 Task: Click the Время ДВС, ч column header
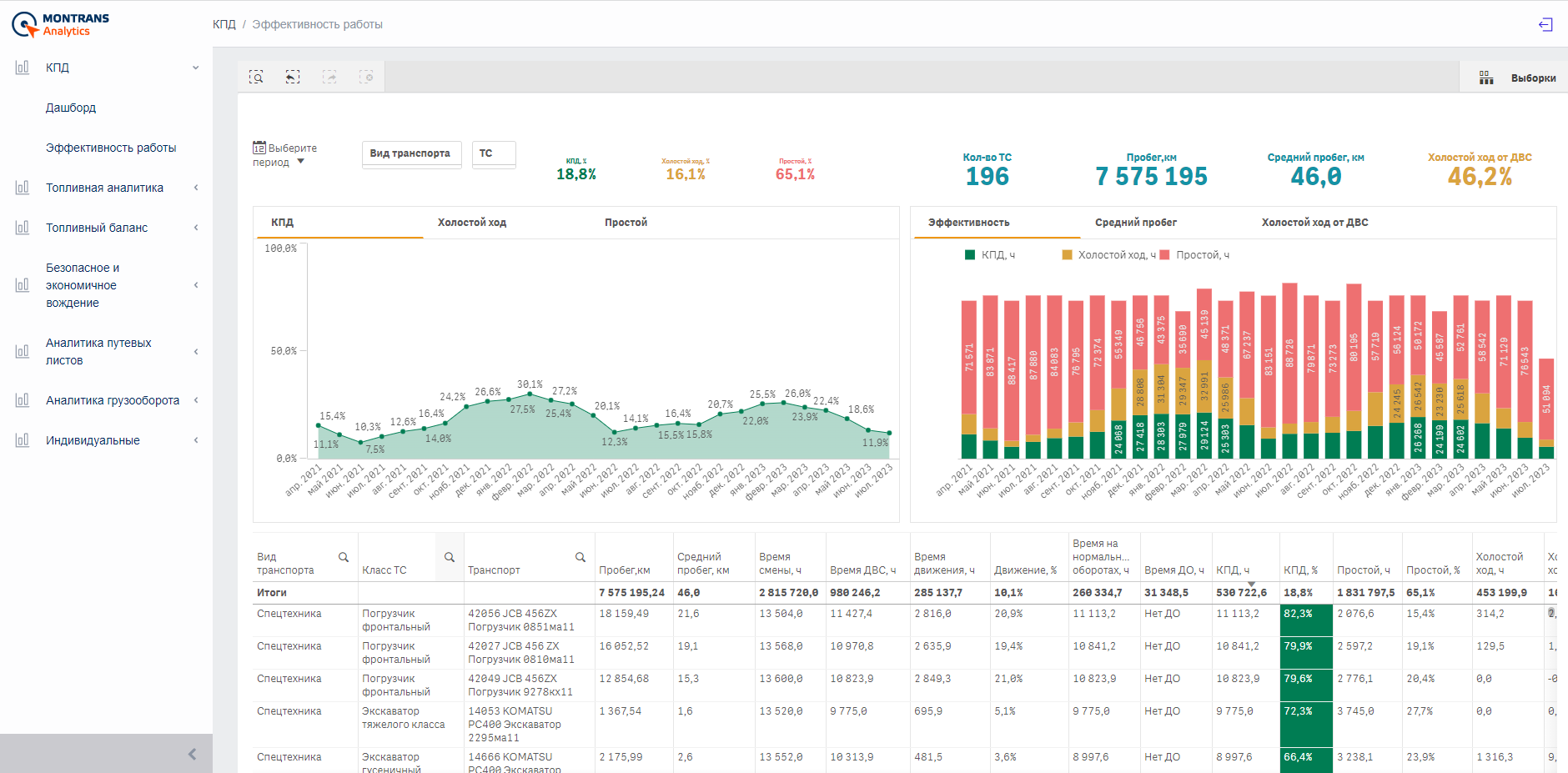862,570
